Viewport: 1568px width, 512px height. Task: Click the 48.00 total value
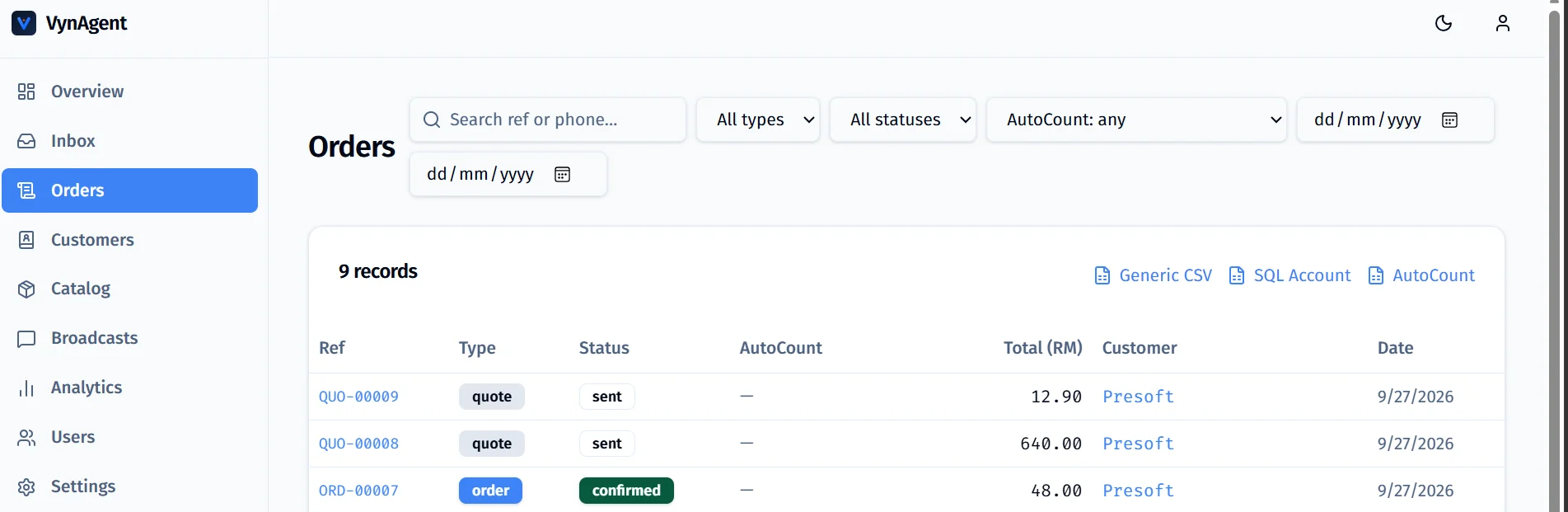pos(1056,491)
